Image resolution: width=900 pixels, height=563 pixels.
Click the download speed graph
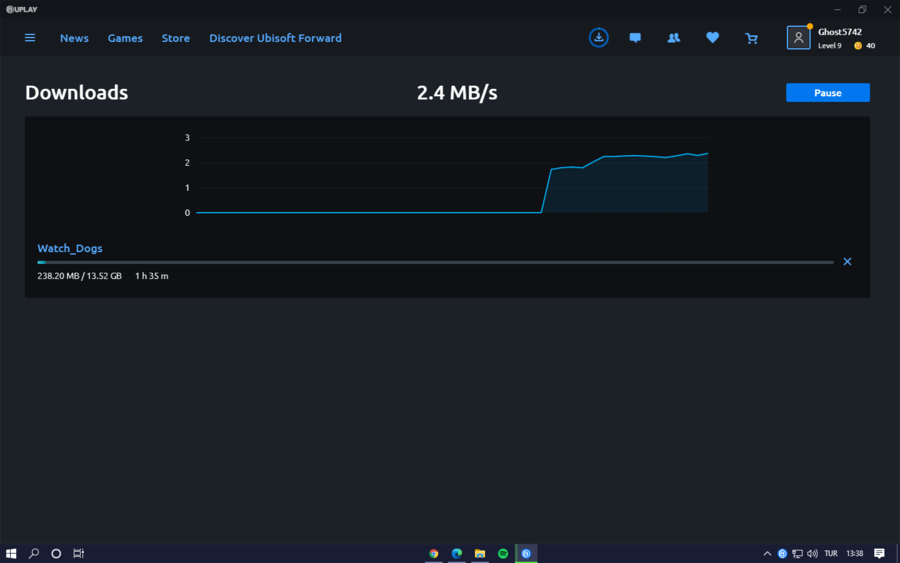450,175
